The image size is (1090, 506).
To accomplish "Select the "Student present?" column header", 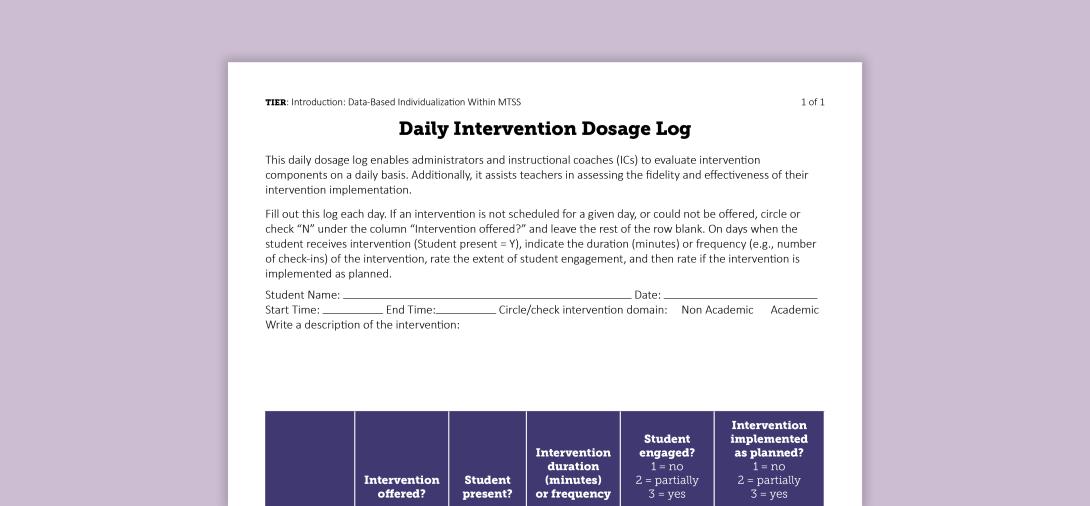I will [x=487, y=486].
